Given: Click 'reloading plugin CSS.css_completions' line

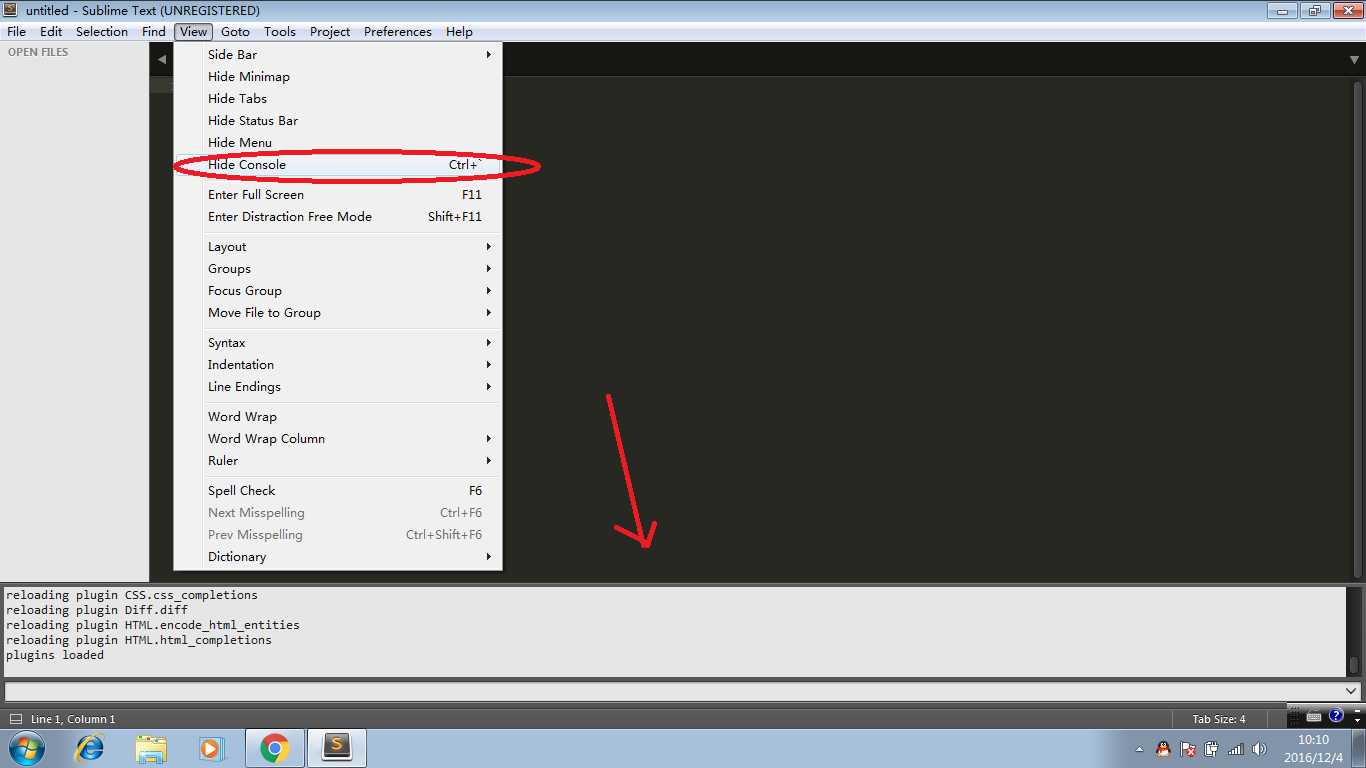Looking at the screenshot, I should click(x=132, y=595).
